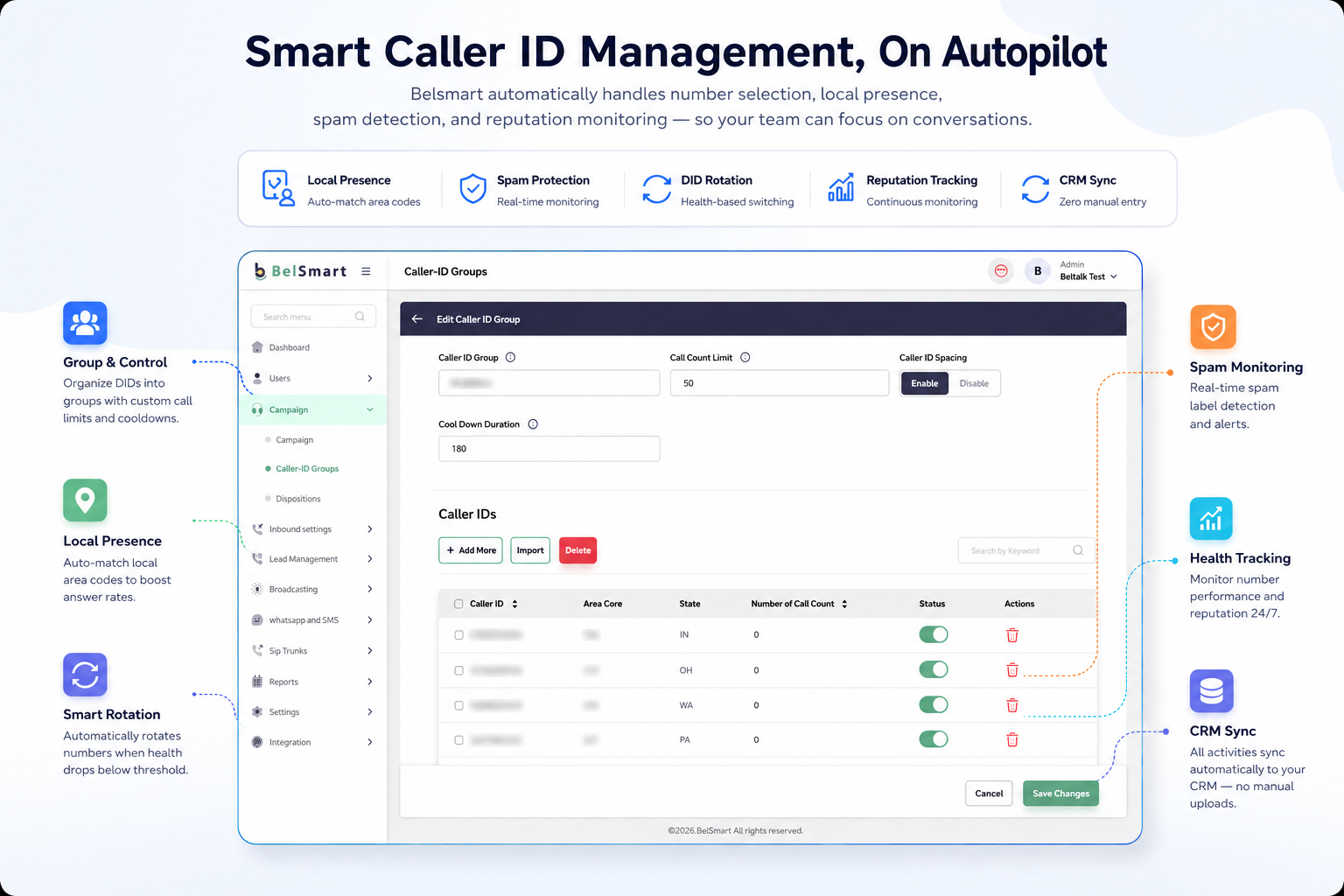Toggle the status switch for IN row
Image resolution: width=1344 pixels, height=896 pixels.
[x=934, y=634]
